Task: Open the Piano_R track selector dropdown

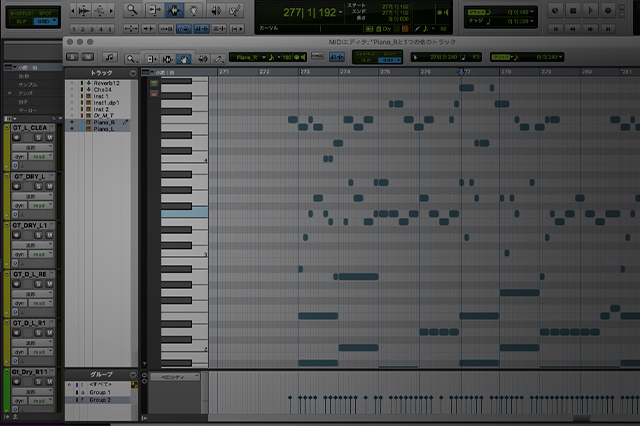Action: [x=264, y=58]
